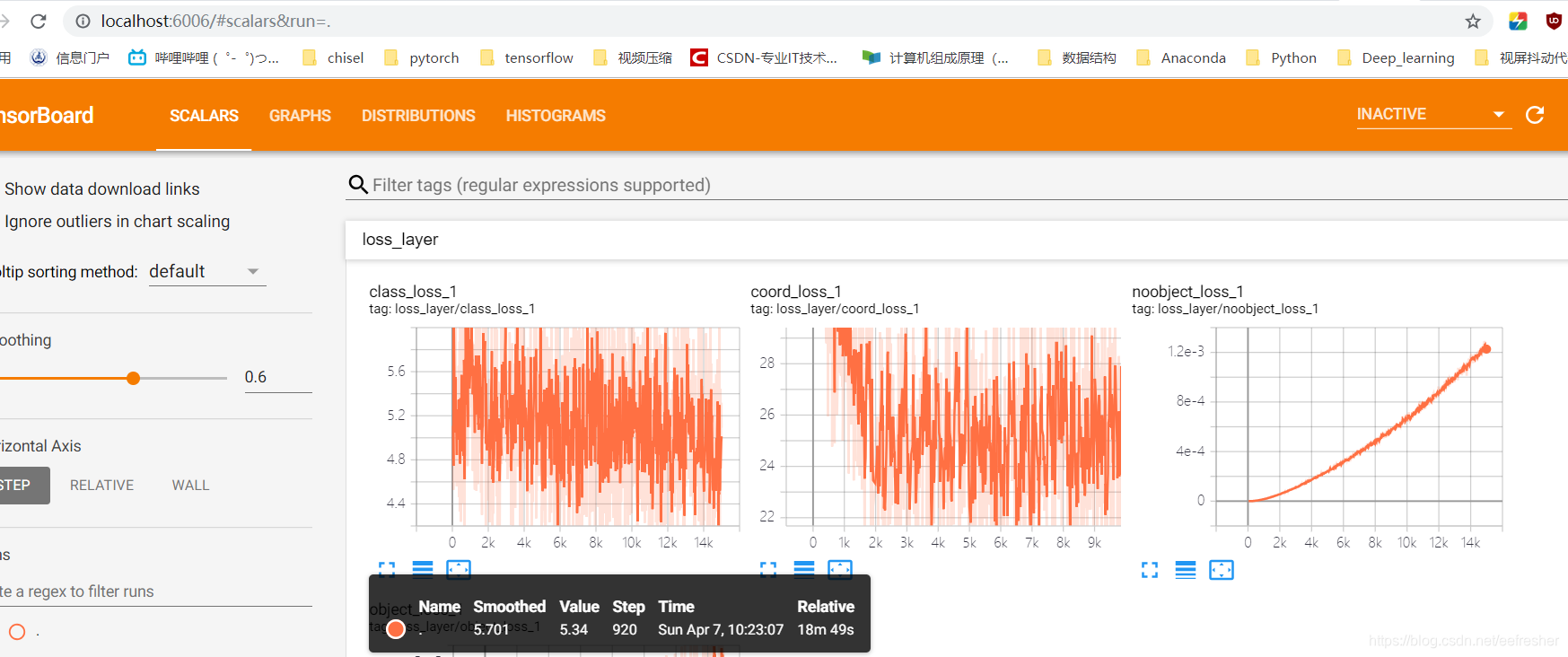Open the tooltip sorting method dropdown
The width and height of the screenshot is (1568, 657).
pos(207,271)
